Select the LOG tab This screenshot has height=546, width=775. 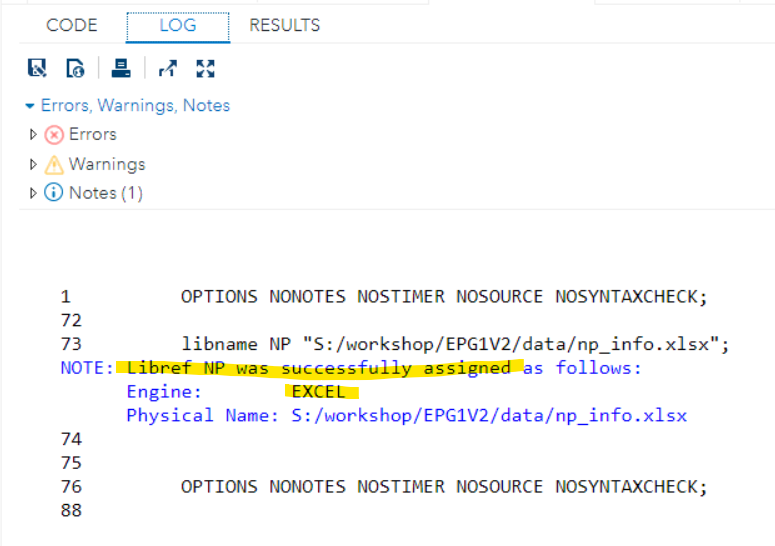click(x=178, y=25)
